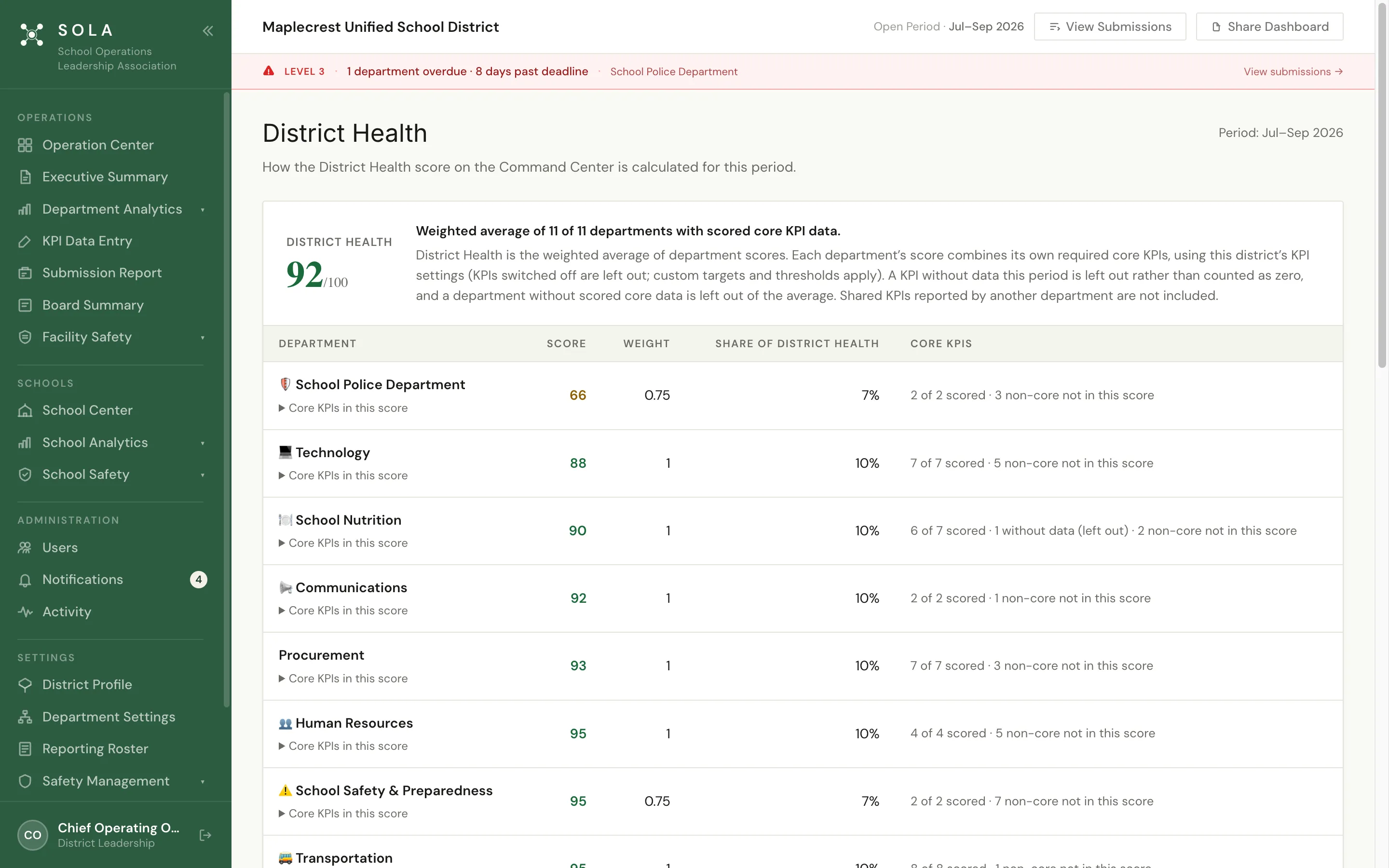Click the Reporting Roster icon
Screen dimensions: 1389x868
click(25, 748)
